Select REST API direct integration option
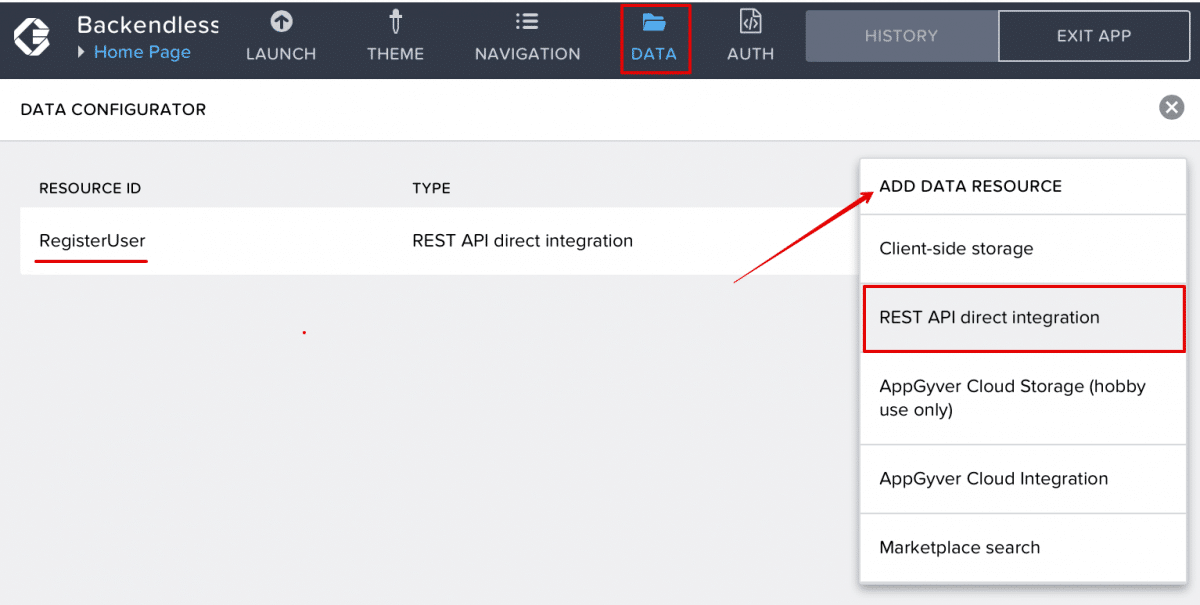1200x605 pixels. [989, 317]
